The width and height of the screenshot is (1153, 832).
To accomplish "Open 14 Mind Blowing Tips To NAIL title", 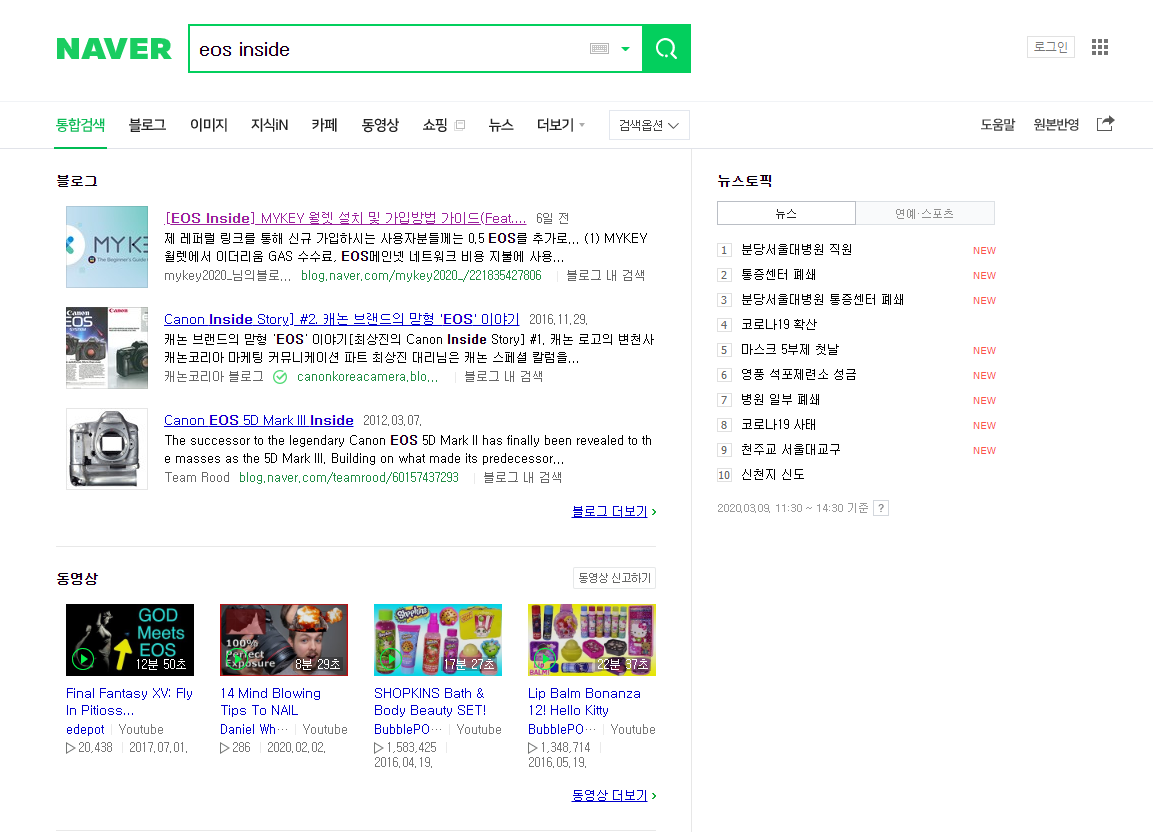I will (271, 702).
